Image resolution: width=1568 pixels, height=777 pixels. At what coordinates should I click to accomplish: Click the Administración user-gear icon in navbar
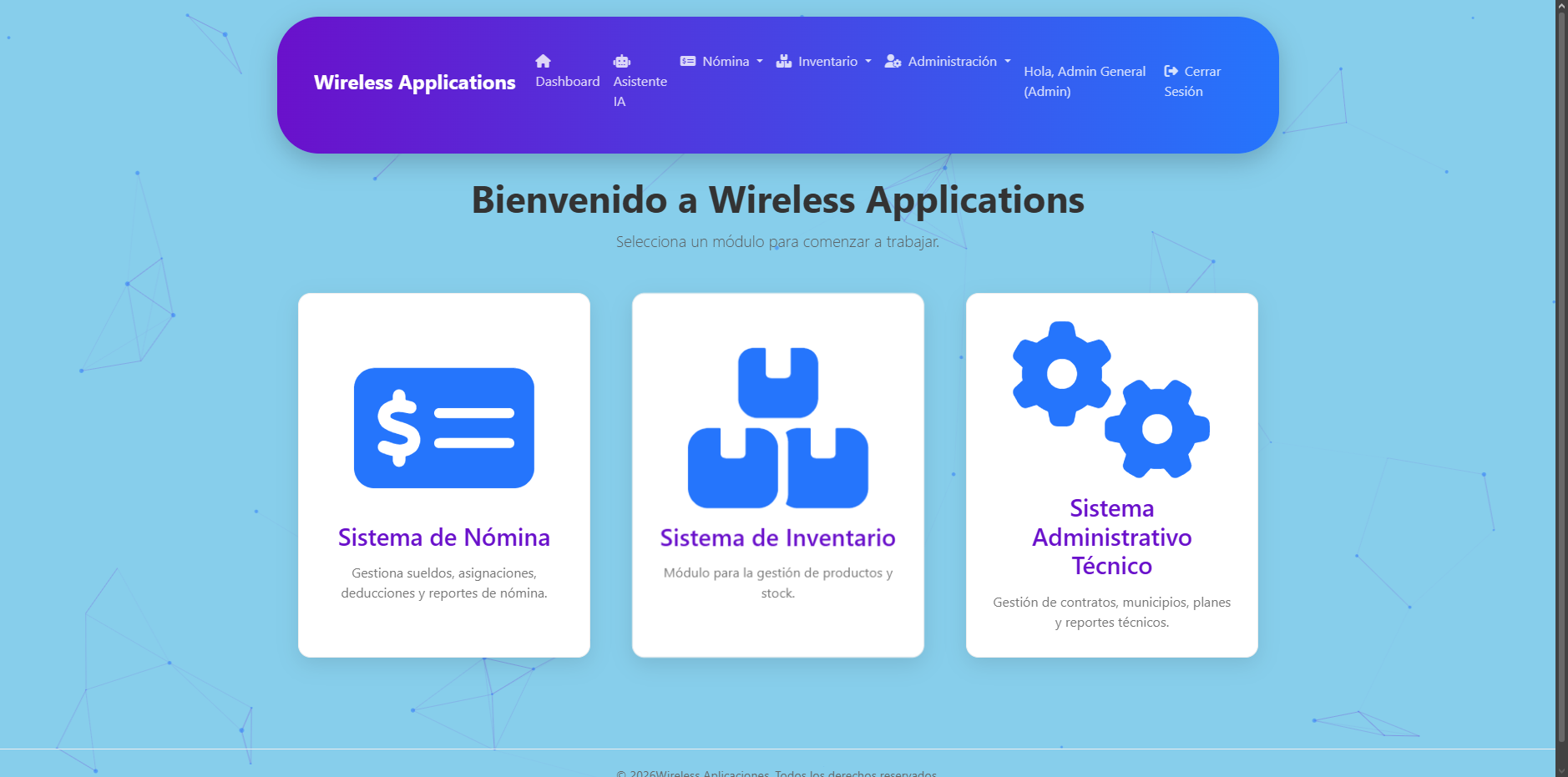pyautogui.click(x=893, y=61)
